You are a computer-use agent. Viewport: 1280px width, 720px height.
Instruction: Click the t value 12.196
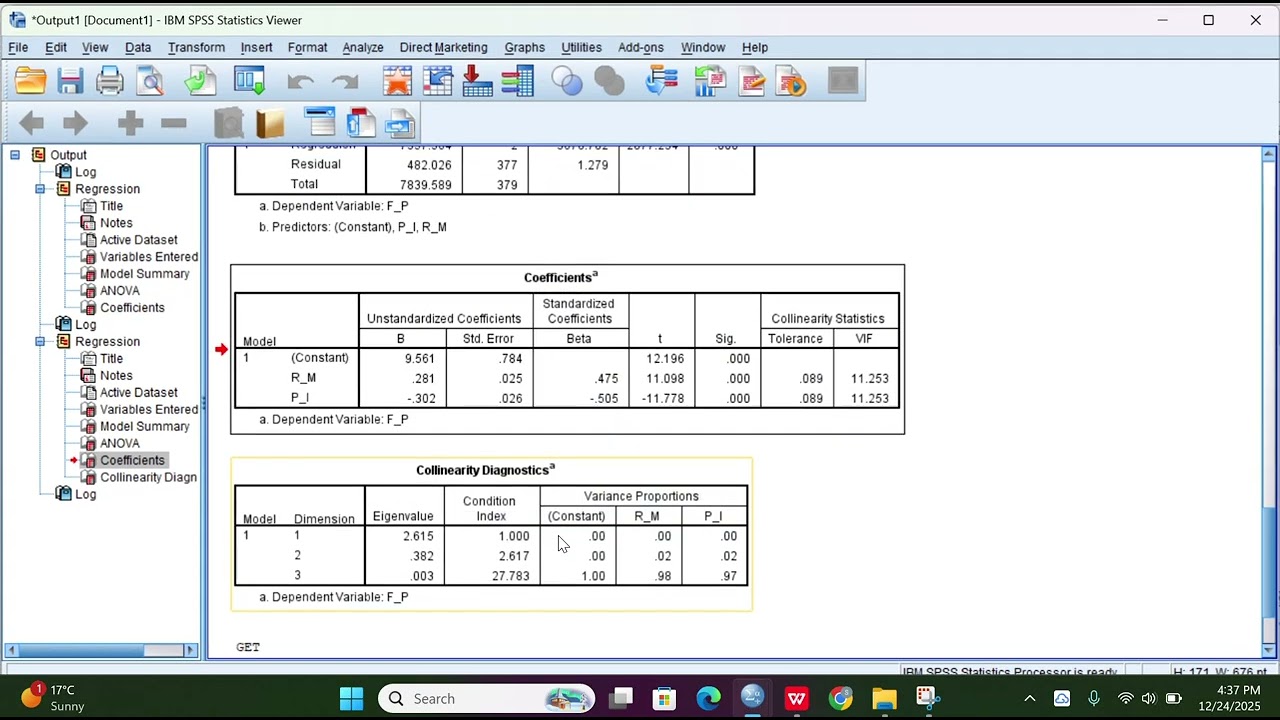666,358
